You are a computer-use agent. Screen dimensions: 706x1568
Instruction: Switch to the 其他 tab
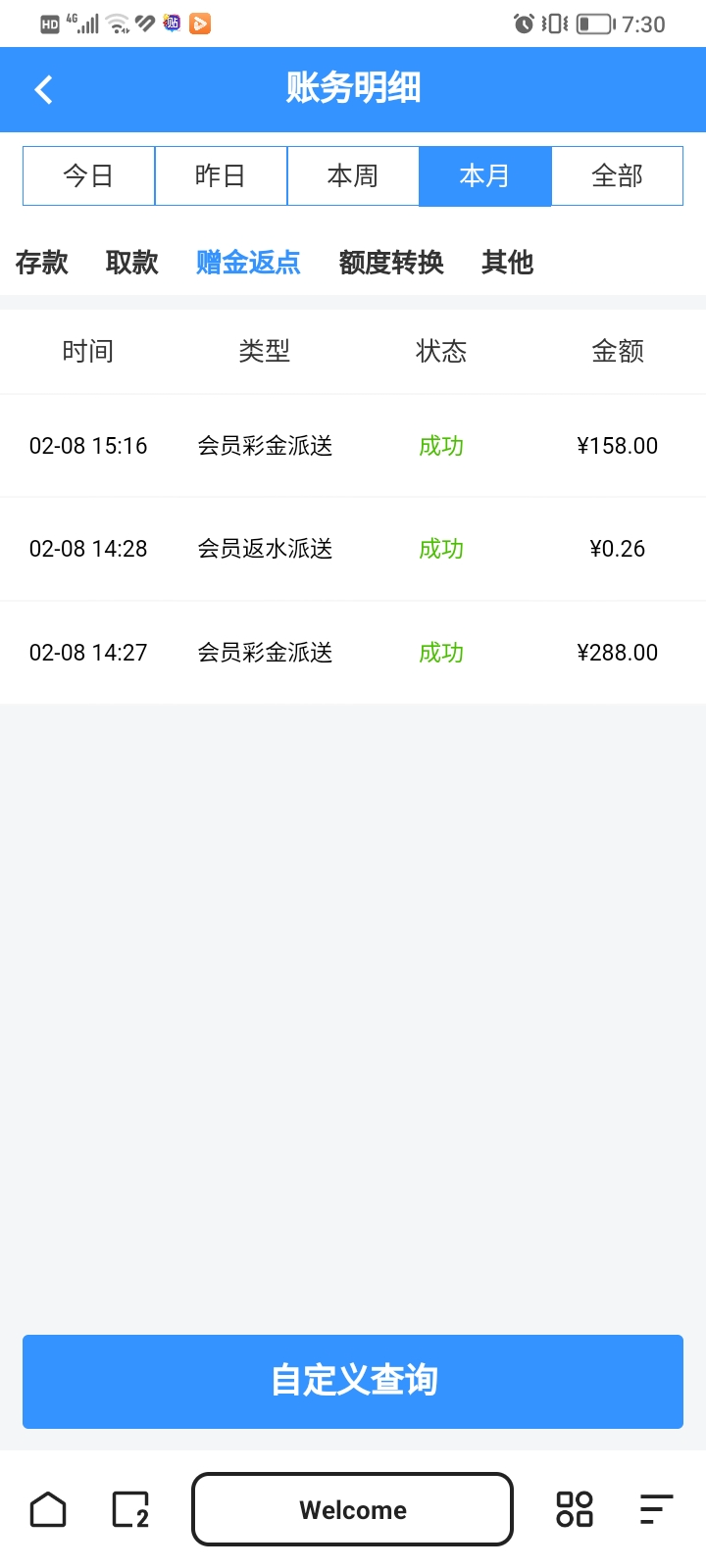[x=507, y=263]
